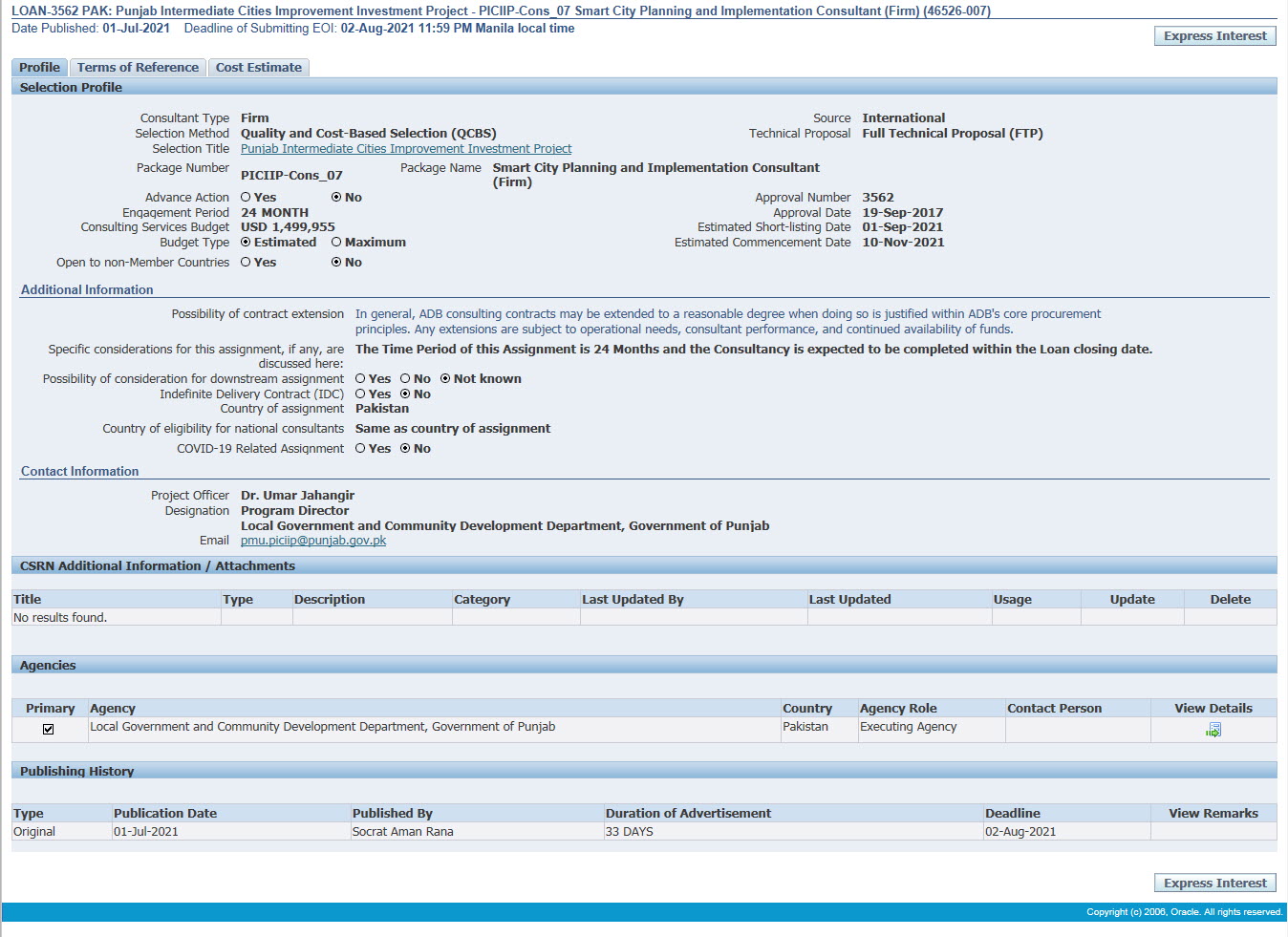The height and width of the screenshot is (937, 1288).
Task: Choose No for Open to non-Member Countries
Action: pyautogui.click(x=336, y=262)
